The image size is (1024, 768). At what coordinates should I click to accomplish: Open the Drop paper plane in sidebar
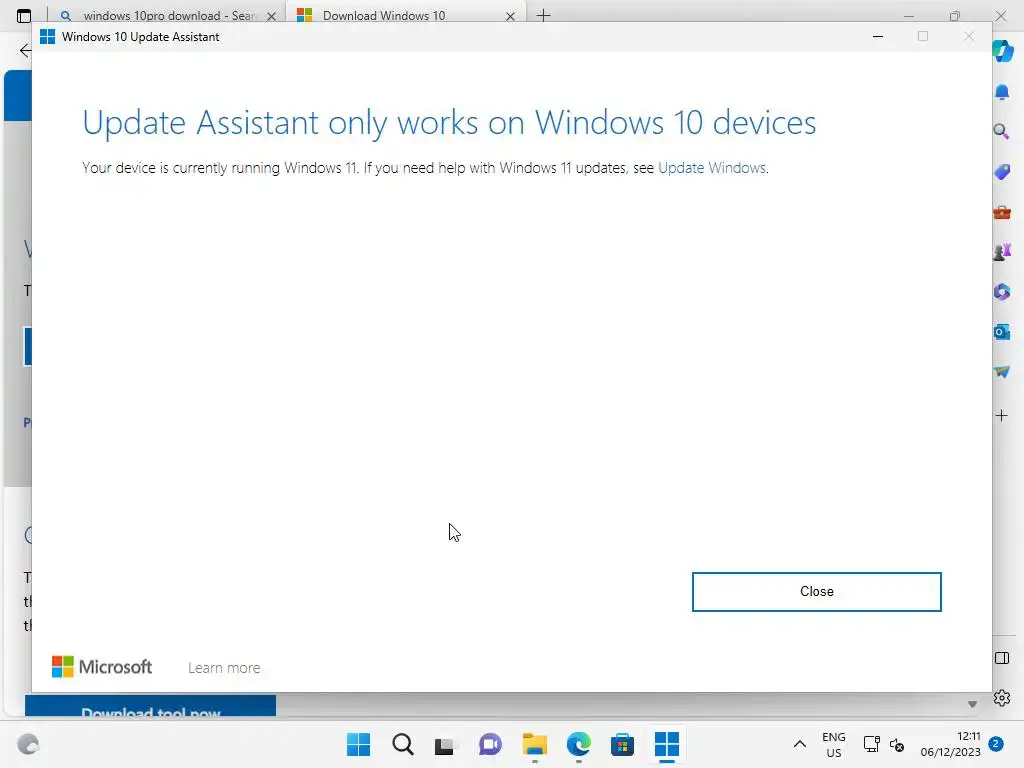point(1002,372)
